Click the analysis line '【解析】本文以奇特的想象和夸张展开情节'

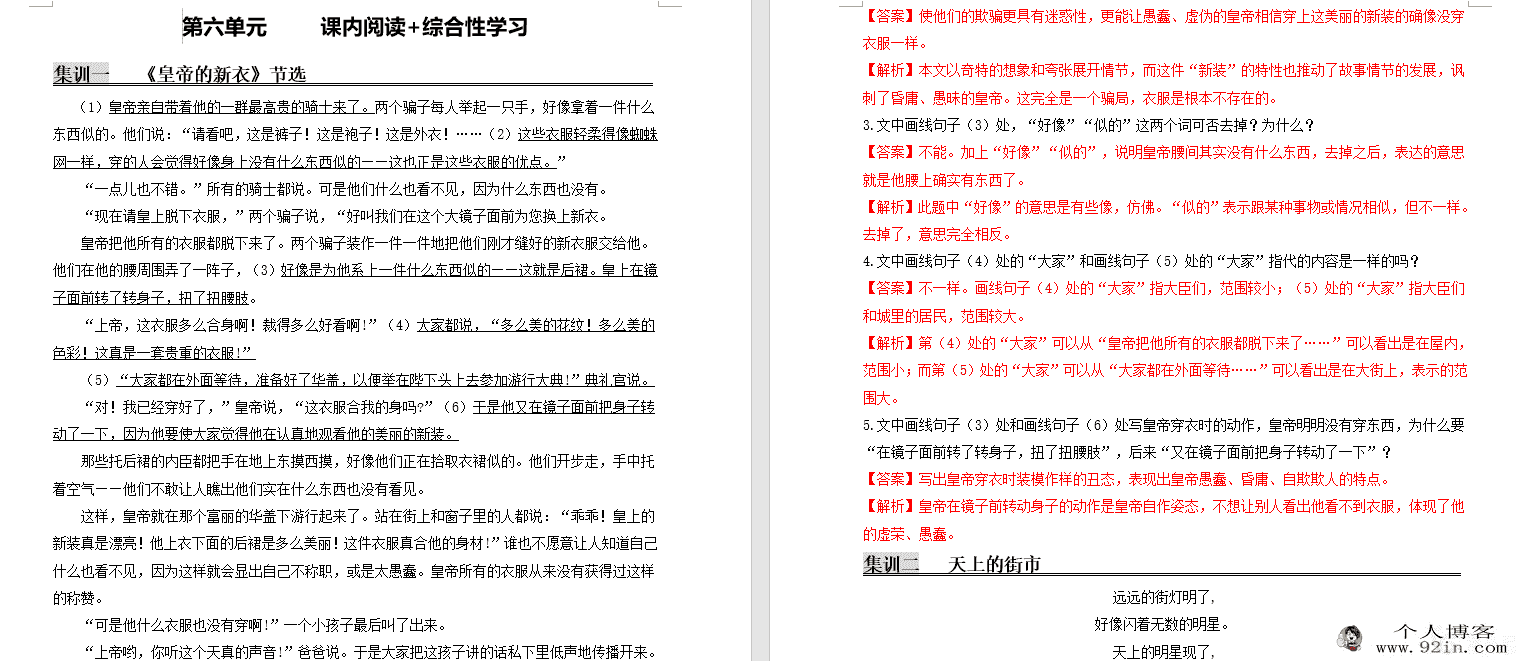pyautogui.click(x=1164, y=71)
